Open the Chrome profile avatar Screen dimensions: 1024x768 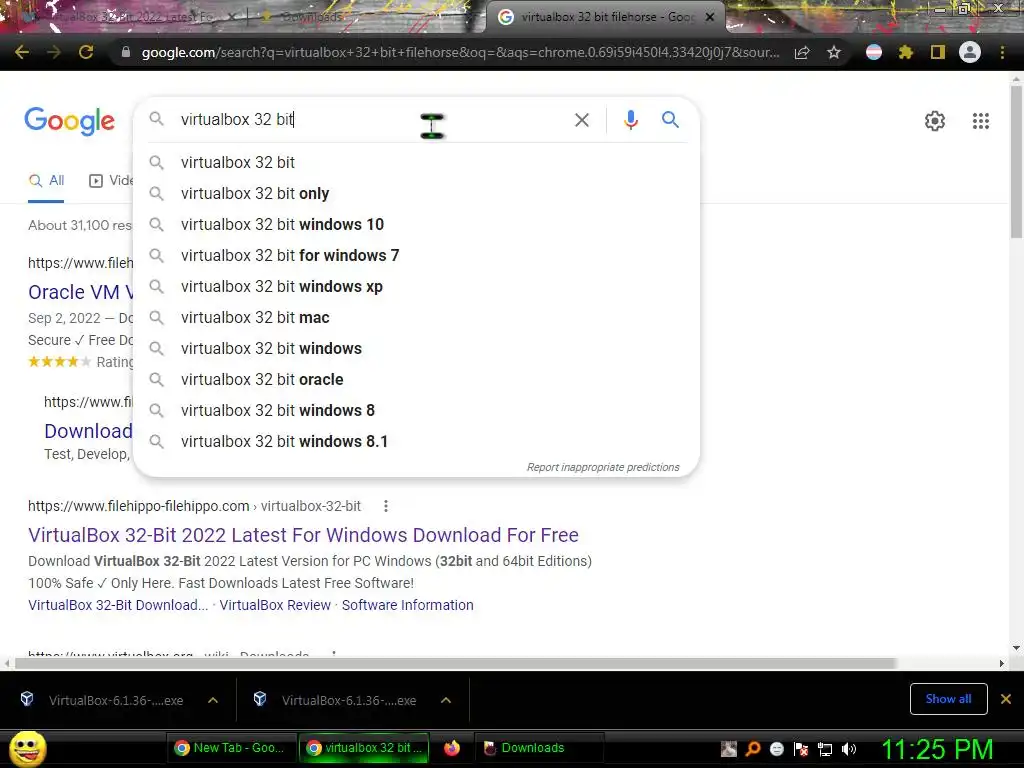[x=970, y=52]
